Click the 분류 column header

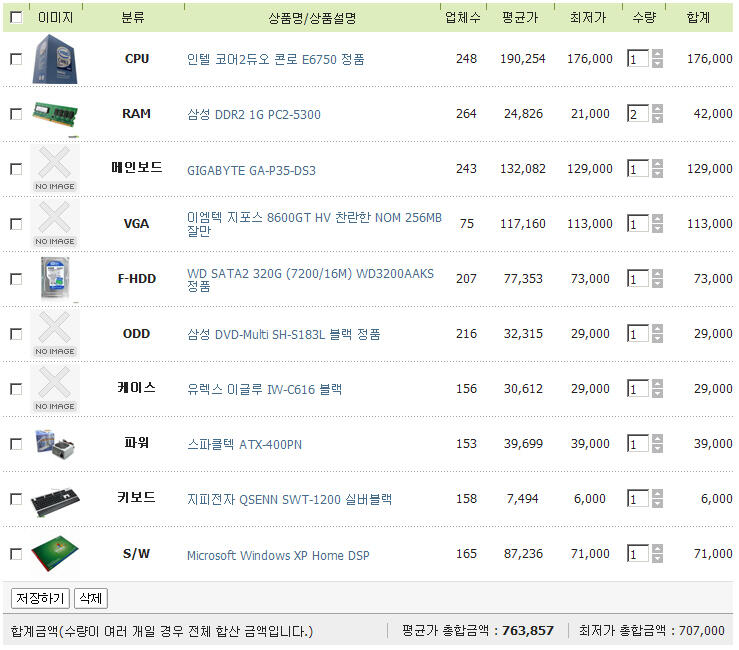[133, 17]
